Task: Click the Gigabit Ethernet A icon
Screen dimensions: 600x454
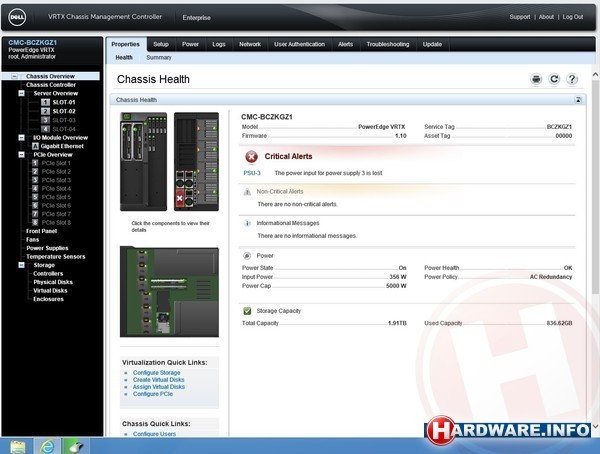Action: [x=35, y=146]
